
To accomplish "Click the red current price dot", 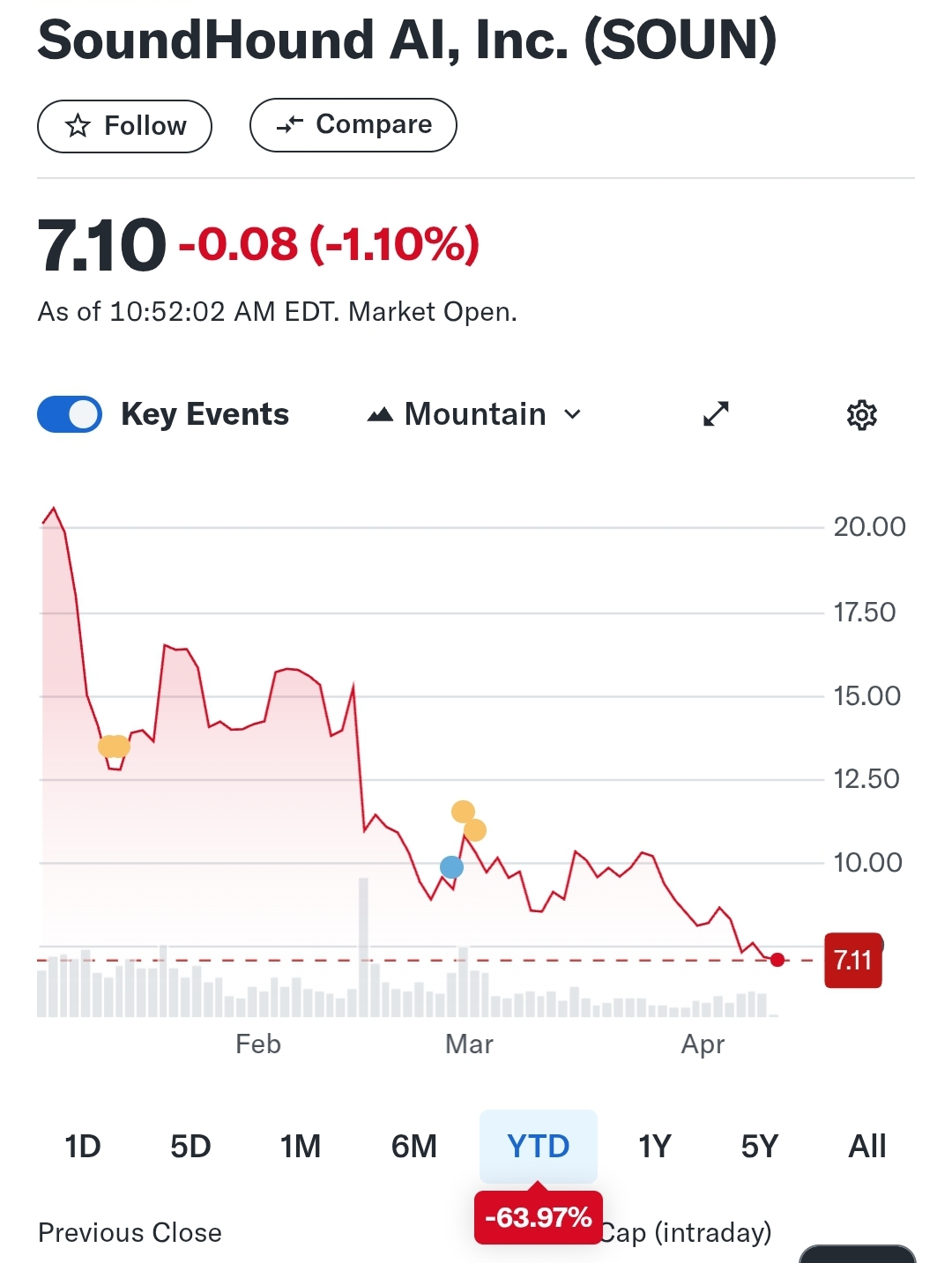I will (777, 960).
